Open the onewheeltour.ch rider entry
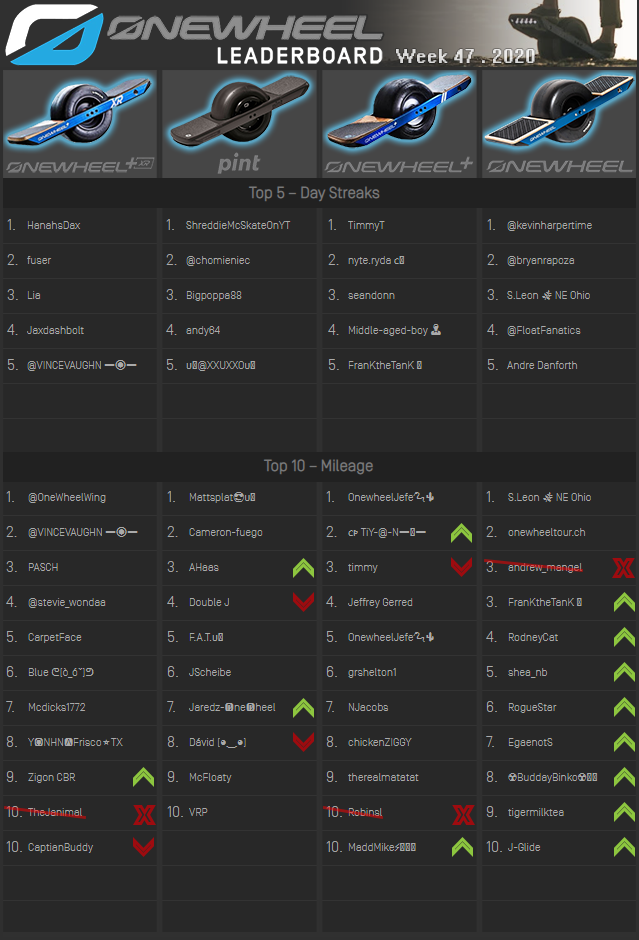This screenshot has height=940, width=639. click(546, 532)
